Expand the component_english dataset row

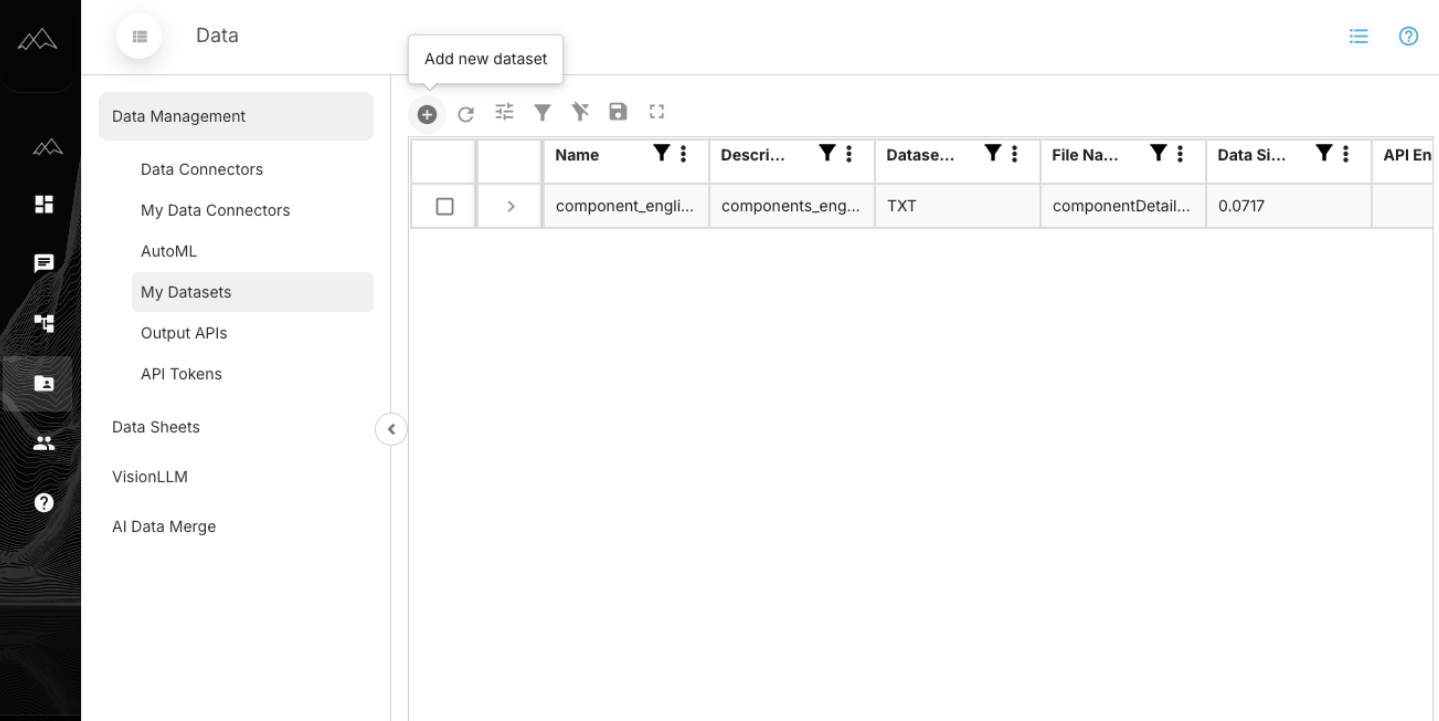point(509,205)
